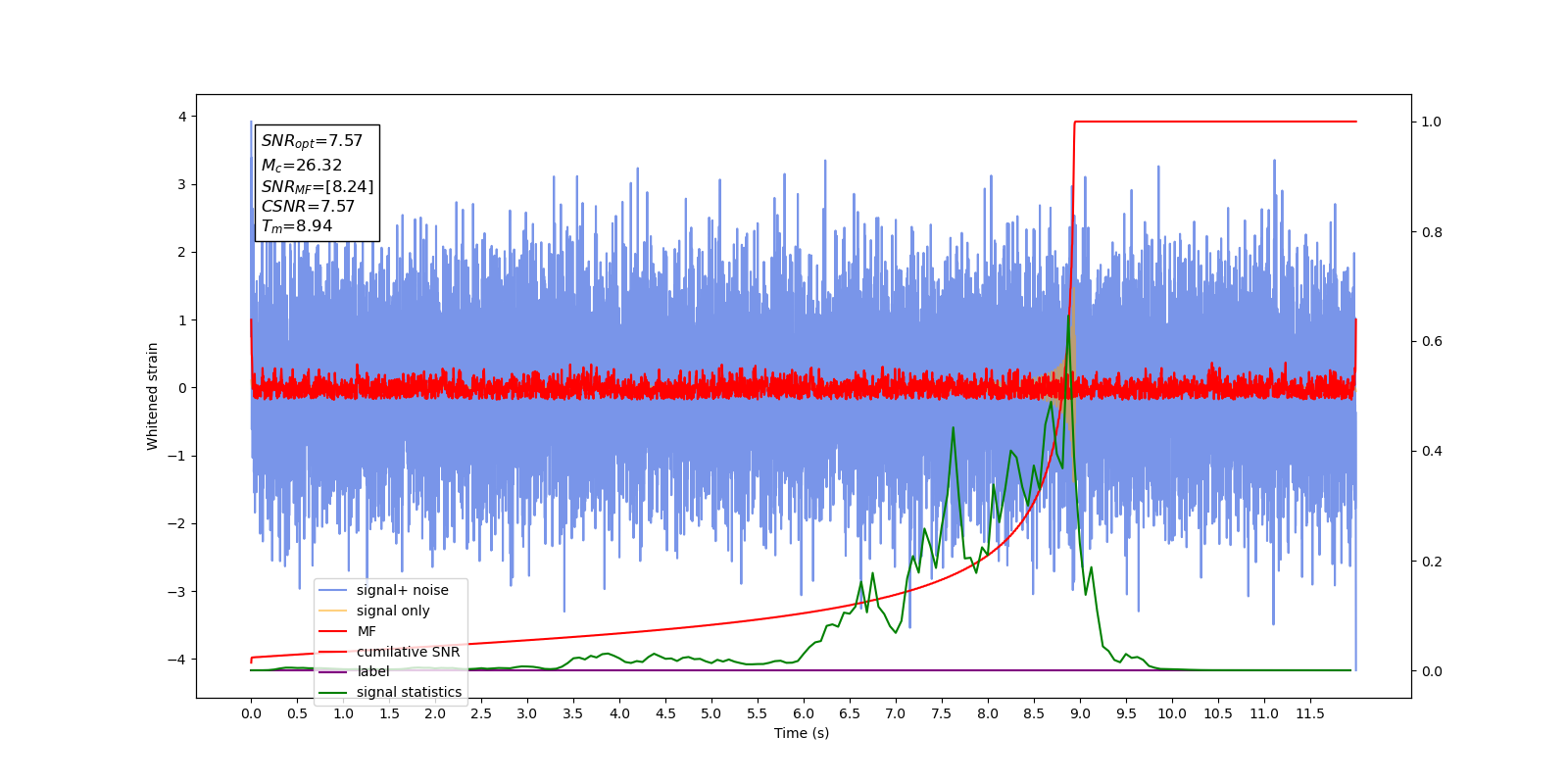Click the left y-axis tick label 3

182,184
